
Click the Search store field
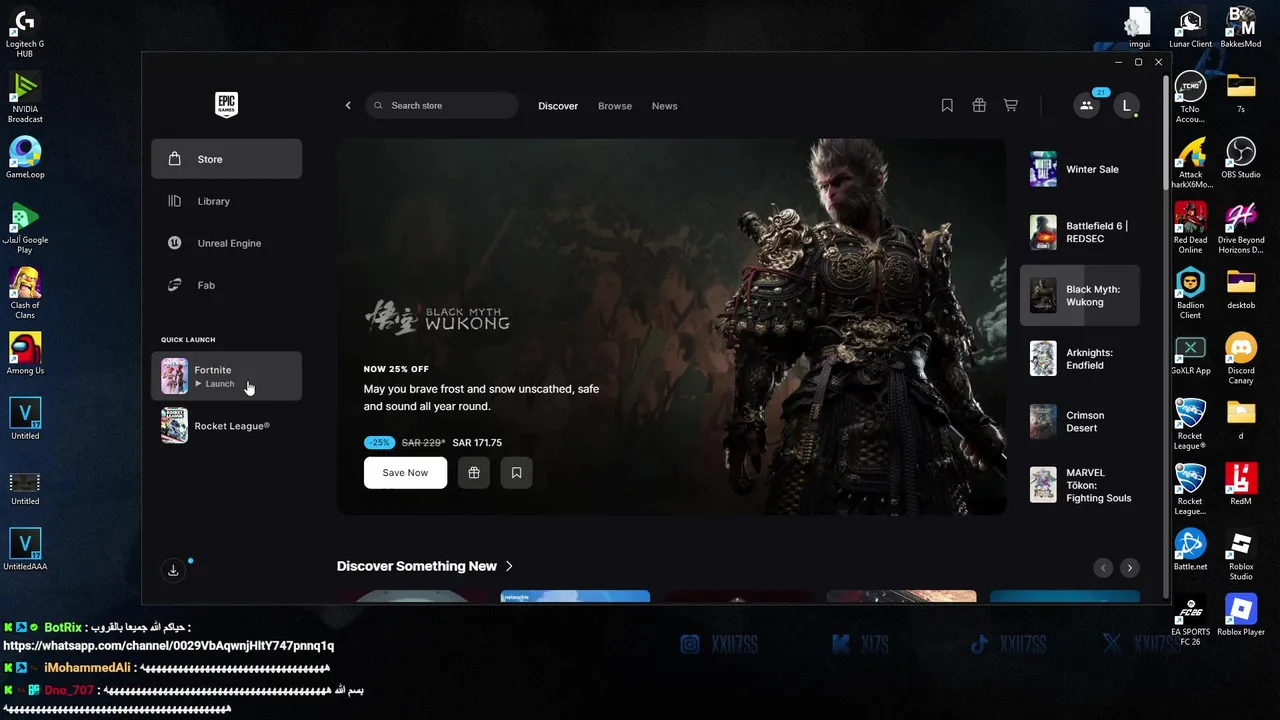pyautogui.click(x=441, y=105)
